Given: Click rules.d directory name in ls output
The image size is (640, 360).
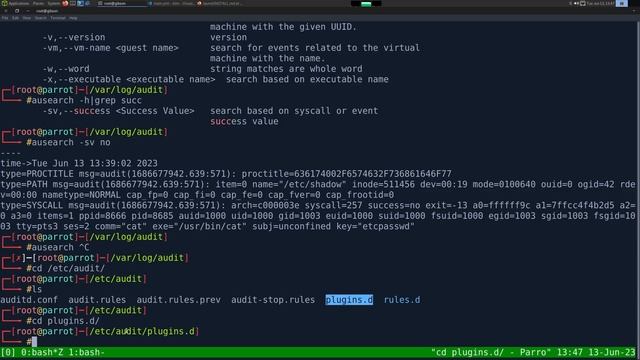Looking at the screenshot, I should pyautogui.click(x=402, y=300).
